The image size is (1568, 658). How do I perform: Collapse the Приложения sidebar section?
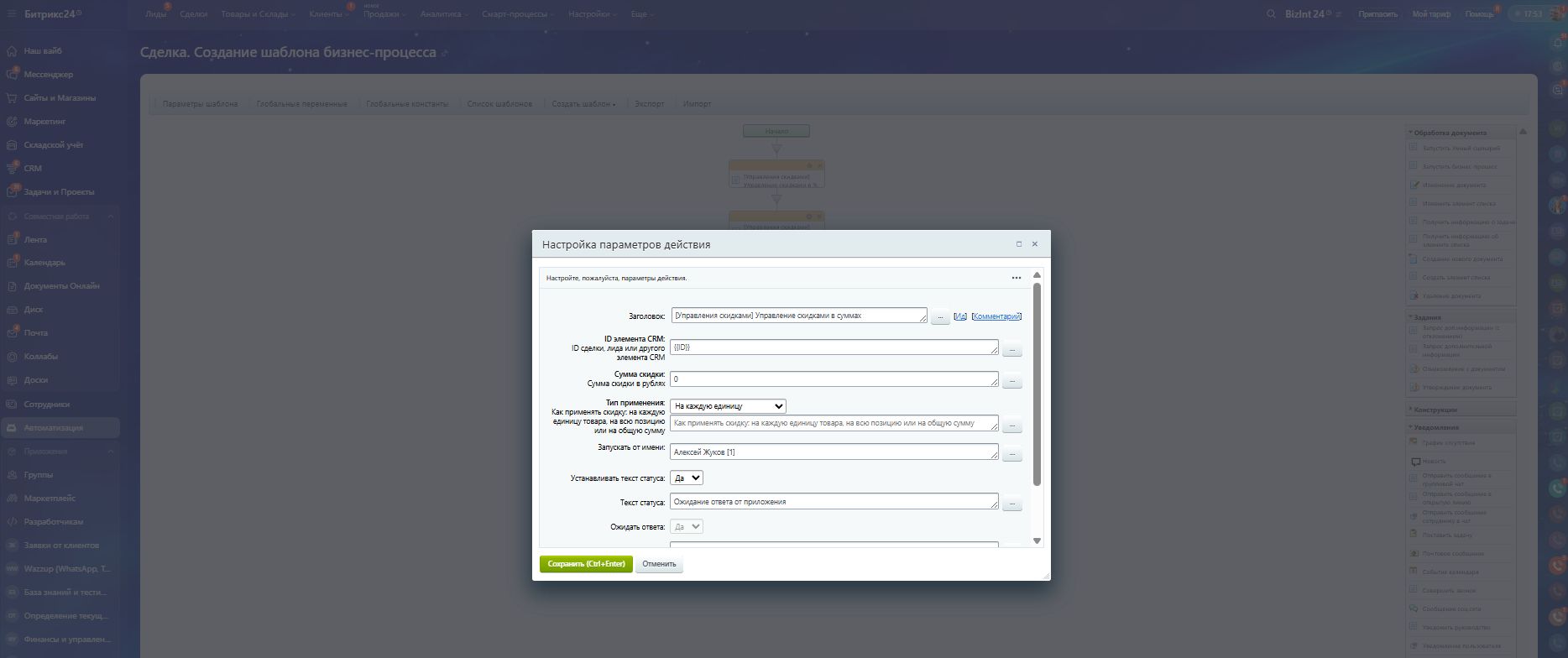111,452
